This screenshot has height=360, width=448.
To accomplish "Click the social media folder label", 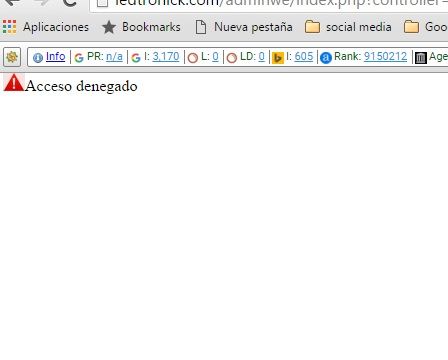I will click(x=359, y=27).
